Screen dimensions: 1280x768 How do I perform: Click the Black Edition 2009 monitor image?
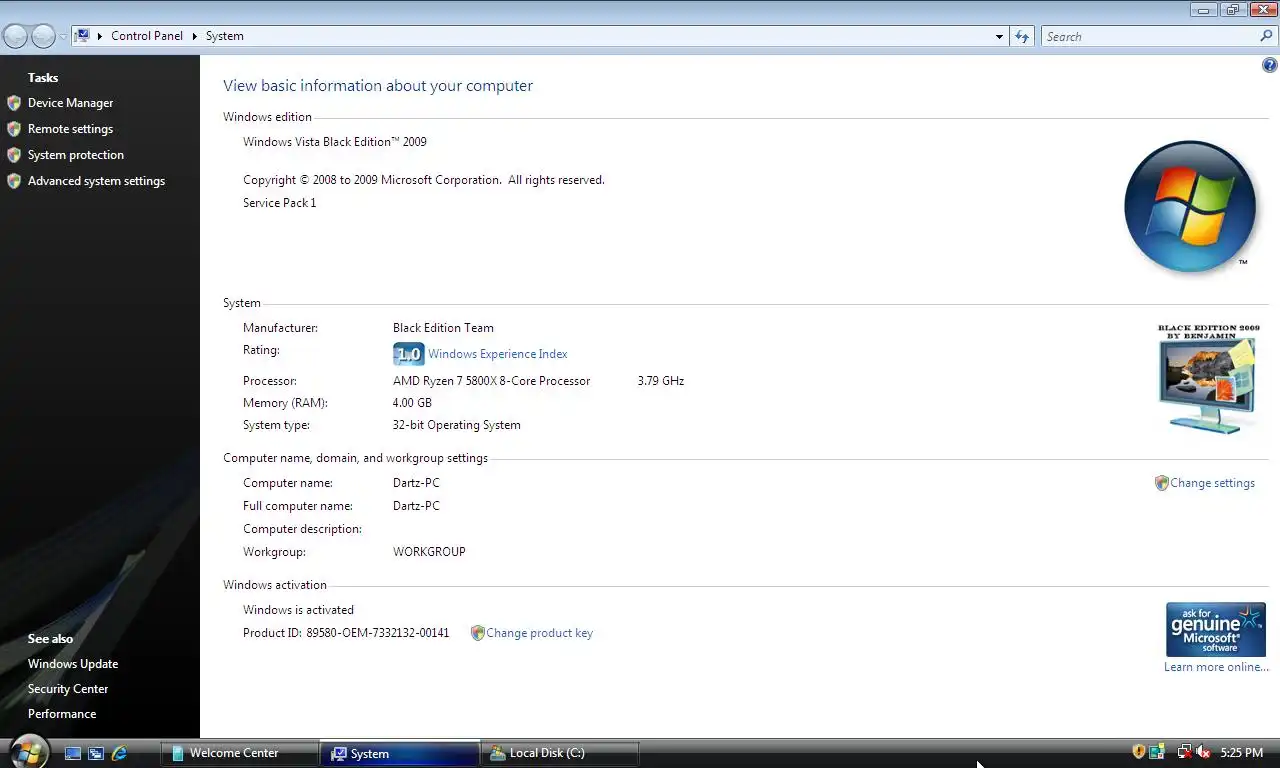tap(1208, 380)
